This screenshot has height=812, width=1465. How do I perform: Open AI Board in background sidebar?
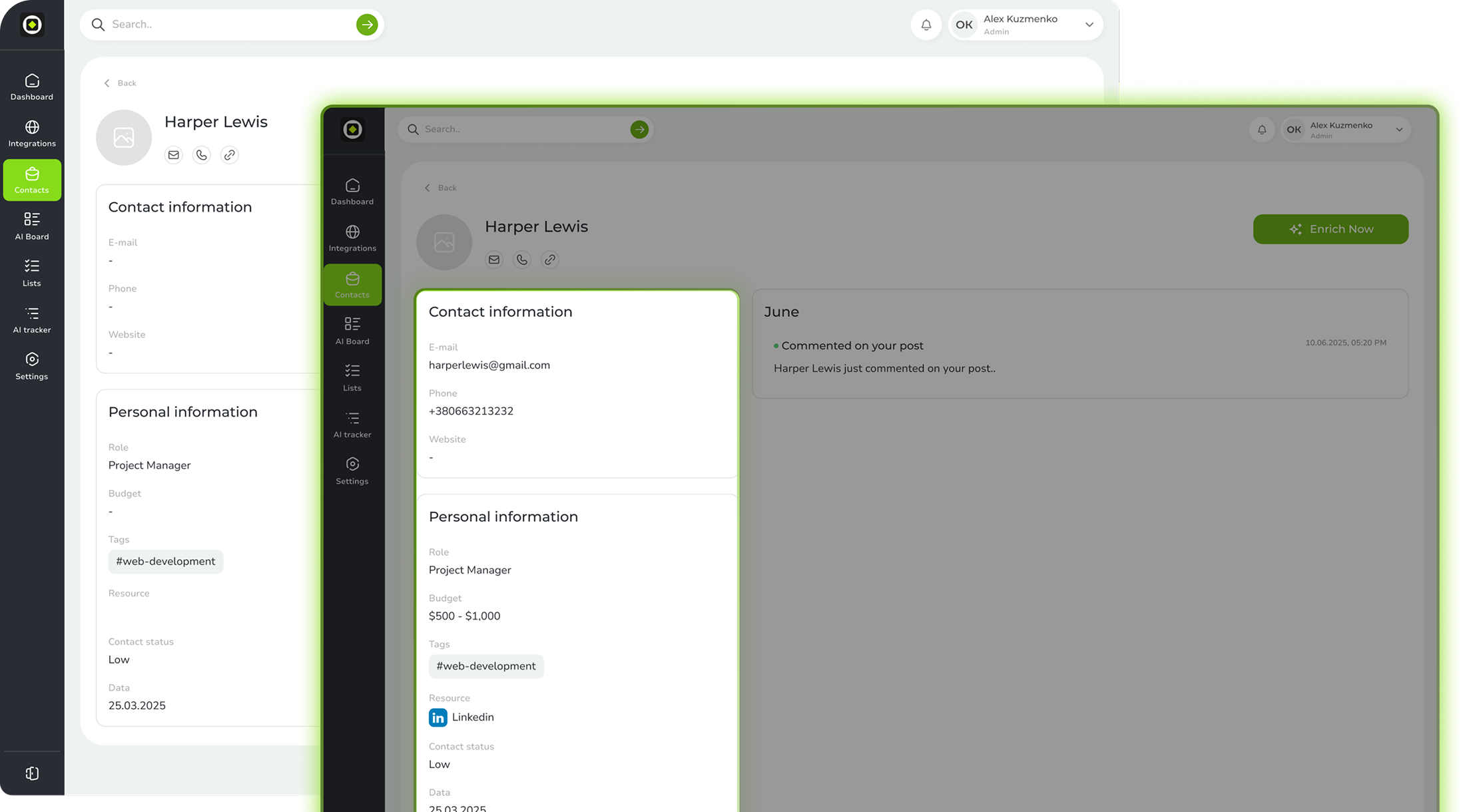point(32,226)
